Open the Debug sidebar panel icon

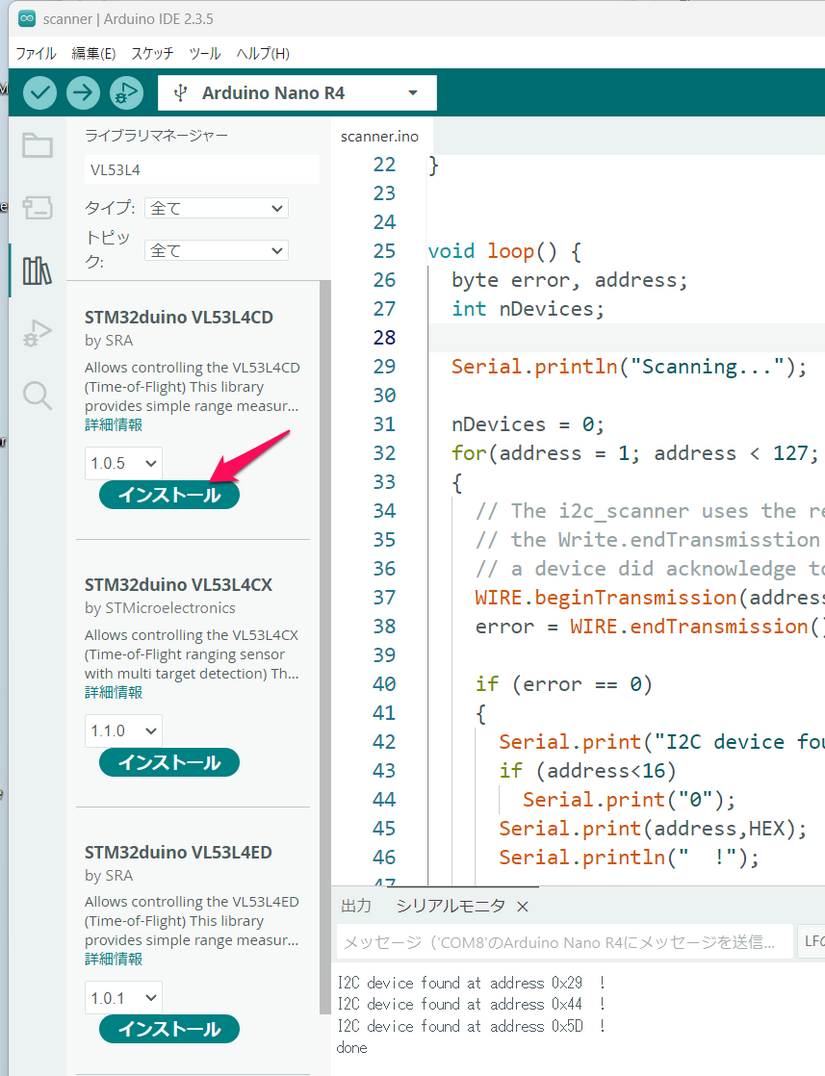(37, 333)
